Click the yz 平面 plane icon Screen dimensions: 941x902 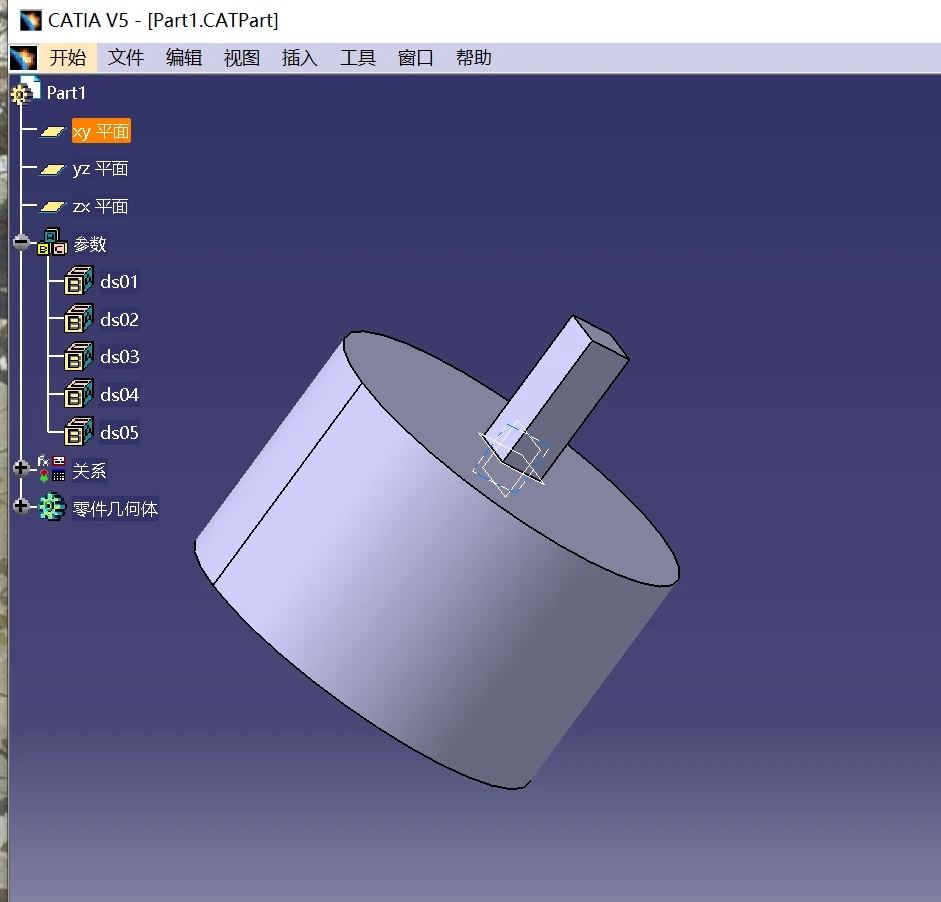tap(52, 169)
